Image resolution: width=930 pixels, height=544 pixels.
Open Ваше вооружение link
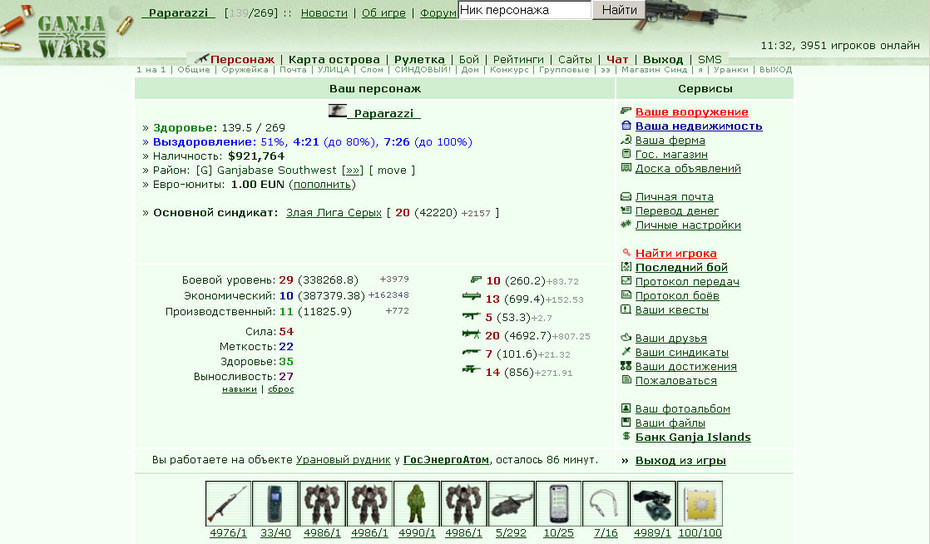[x=692, y=112]
